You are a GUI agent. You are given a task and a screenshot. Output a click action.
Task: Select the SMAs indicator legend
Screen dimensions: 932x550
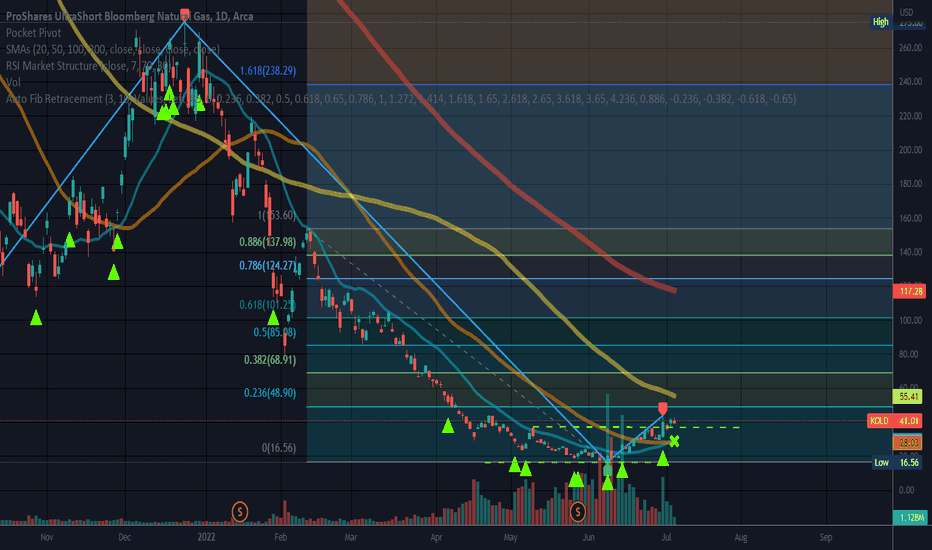tap(112, 49)
